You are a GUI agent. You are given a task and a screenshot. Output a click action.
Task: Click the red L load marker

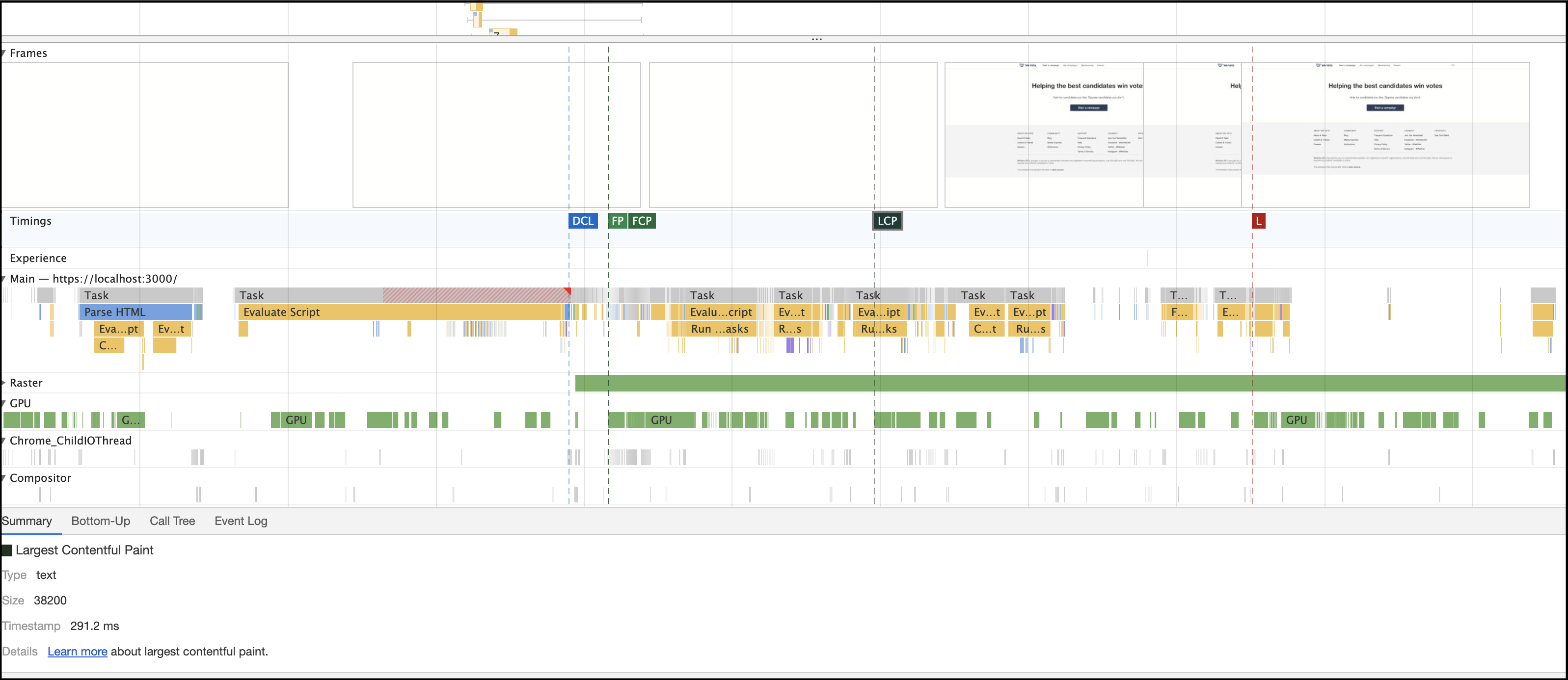tap(1258, 221)
